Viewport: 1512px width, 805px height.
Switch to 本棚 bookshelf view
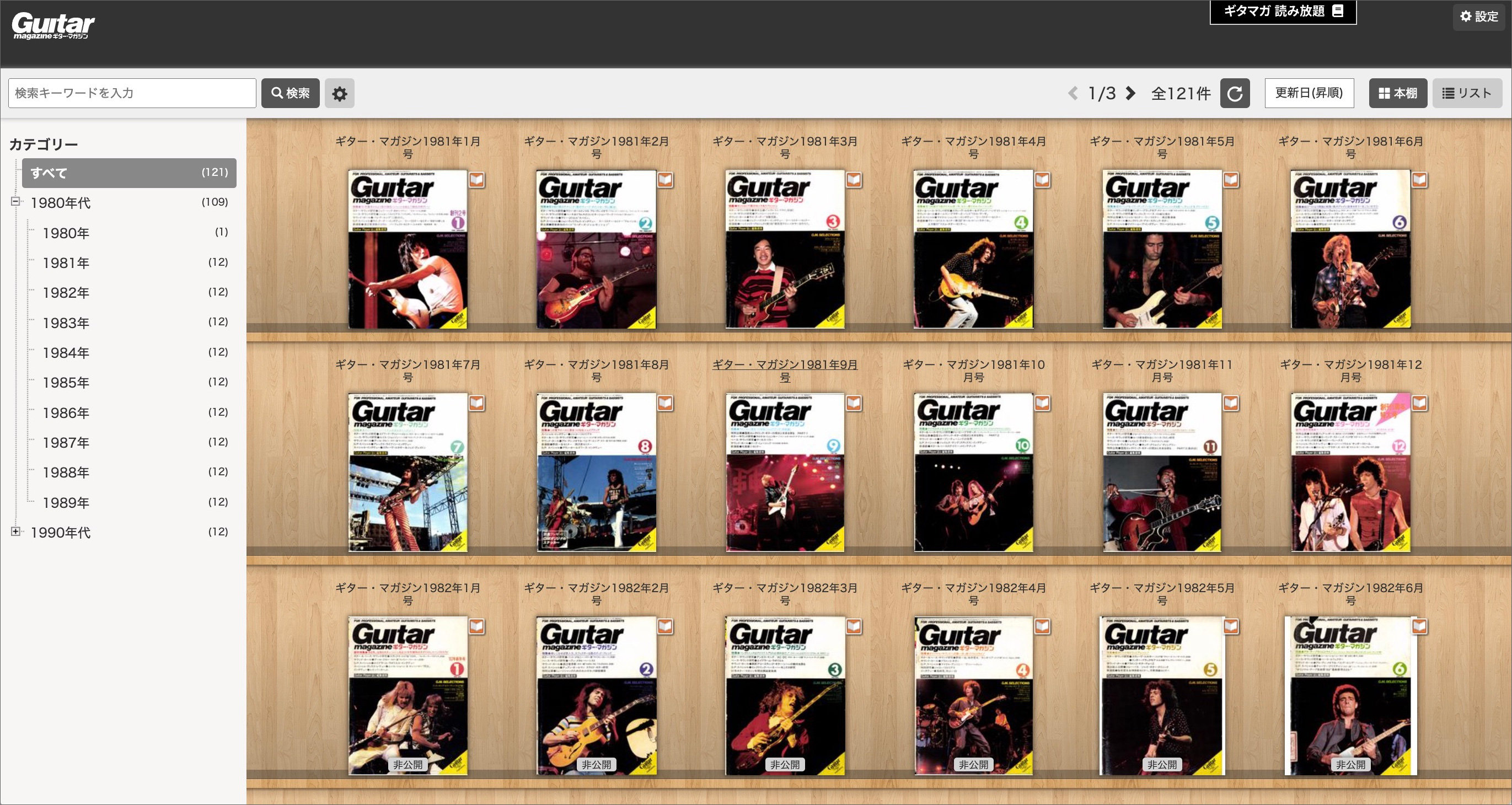pyautogui.click(x=1397, y=93)
